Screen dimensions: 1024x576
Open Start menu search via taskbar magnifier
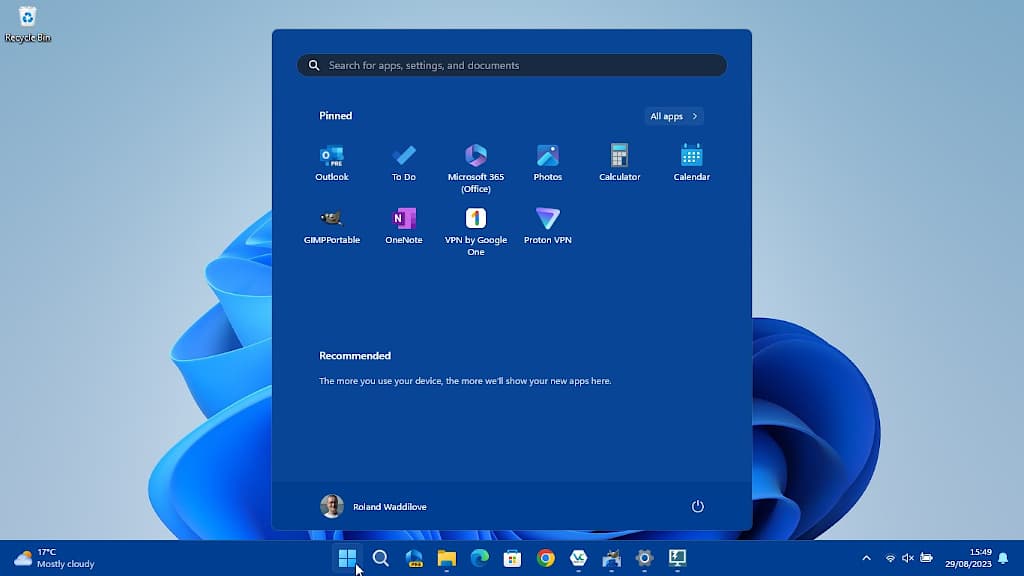(x=381, y=558)
